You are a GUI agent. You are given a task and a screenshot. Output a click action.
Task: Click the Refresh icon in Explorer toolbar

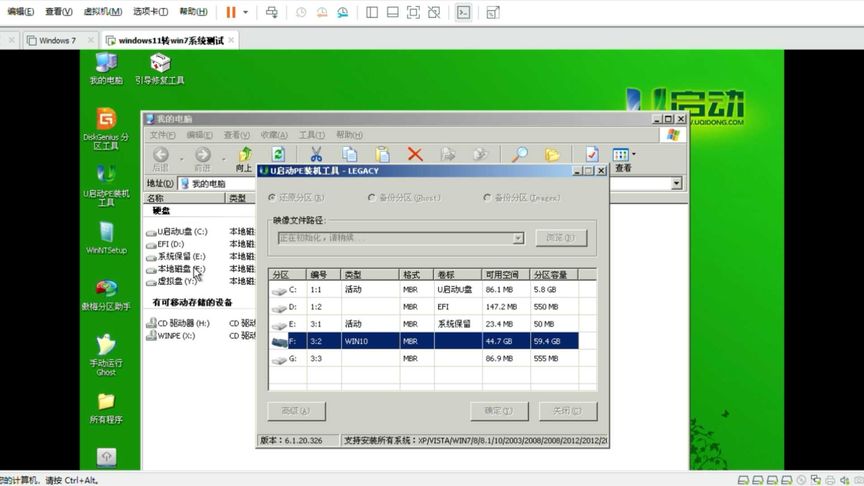(x=278, y=155)
